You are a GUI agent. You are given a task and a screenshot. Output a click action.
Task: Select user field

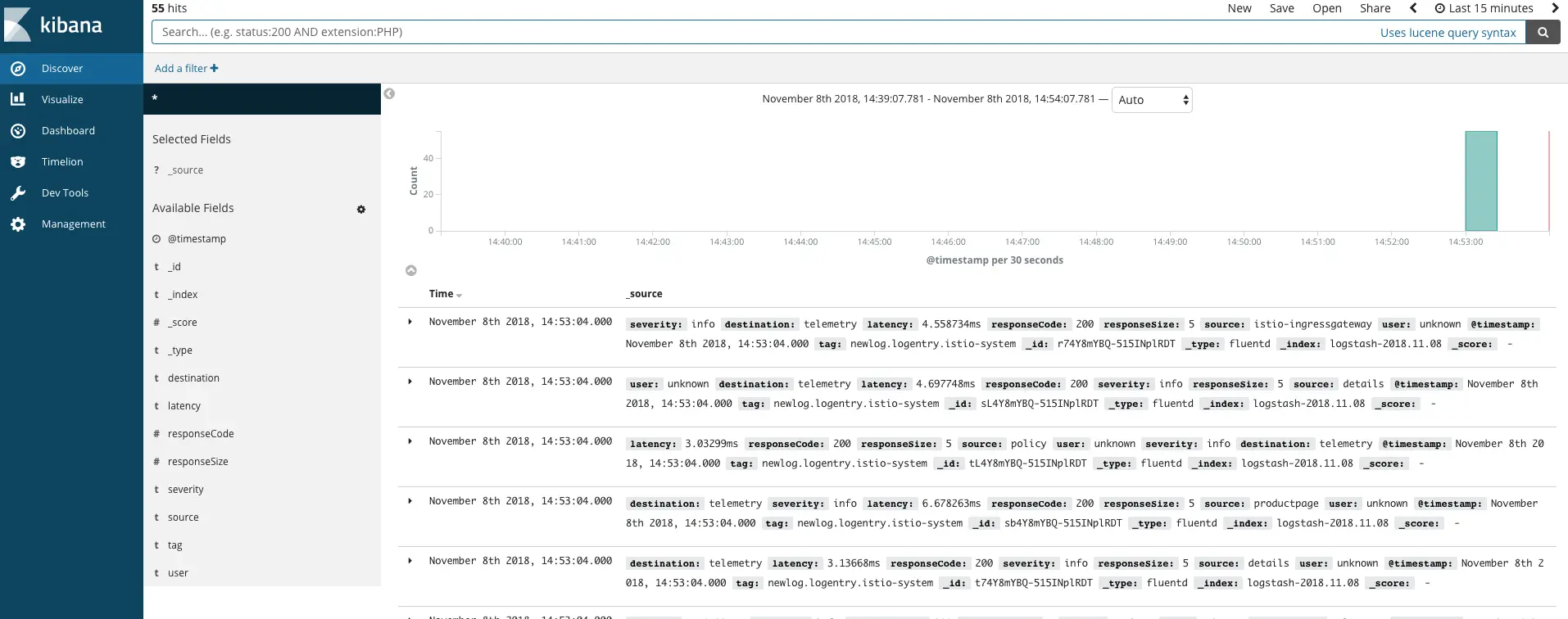(x=178, y=573)
